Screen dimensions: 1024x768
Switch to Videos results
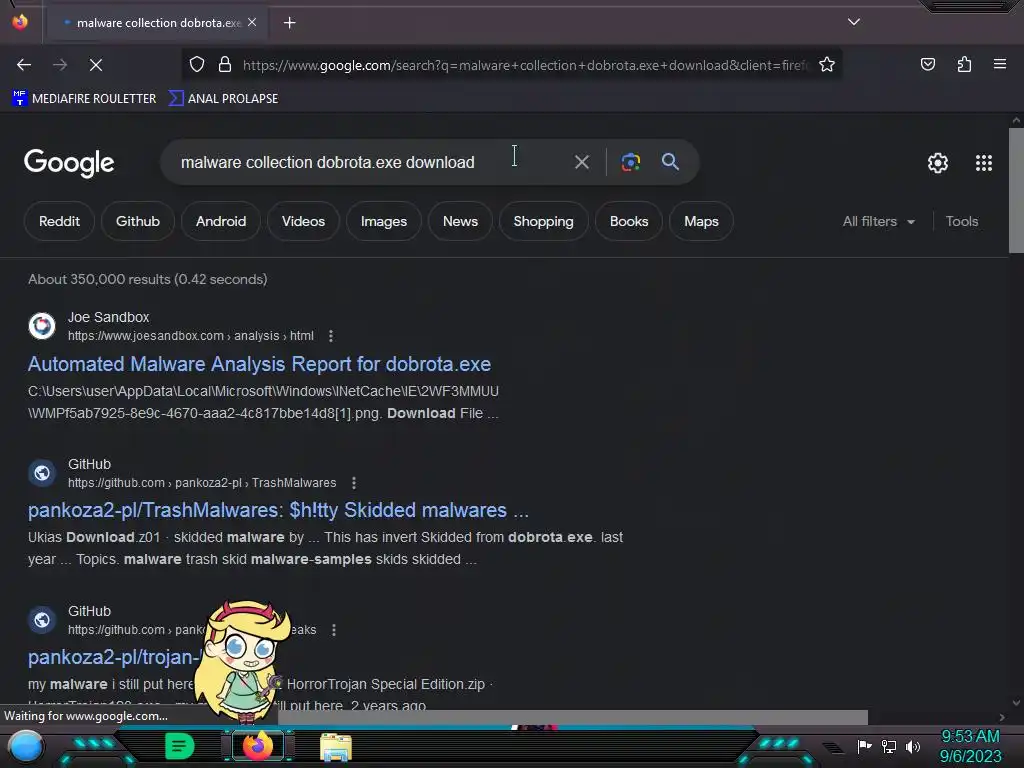[303, 221]
